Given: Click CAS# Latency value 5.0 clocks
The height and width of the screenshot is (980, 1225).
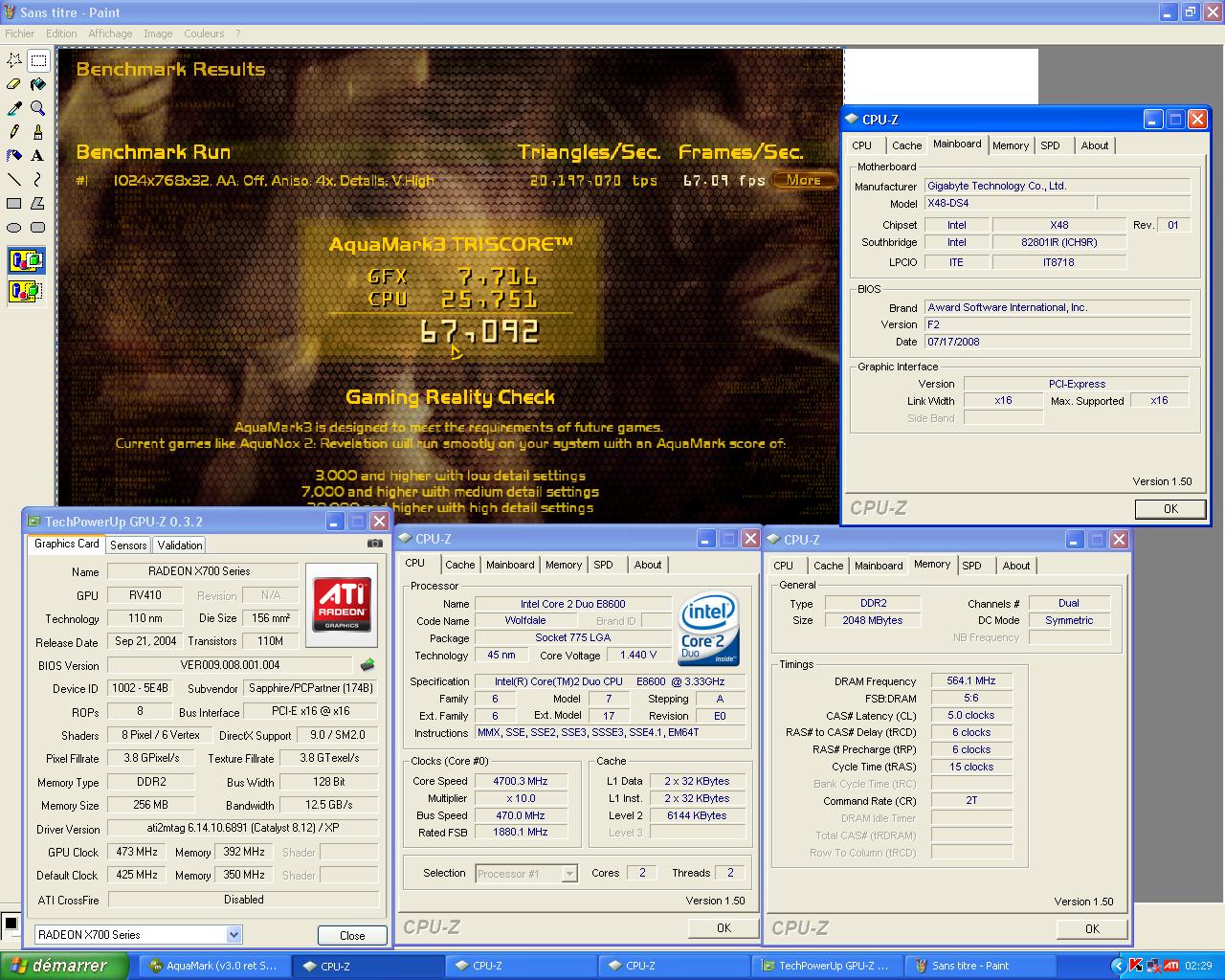Looking at the screenshot, I should click(x=971, y=715).
